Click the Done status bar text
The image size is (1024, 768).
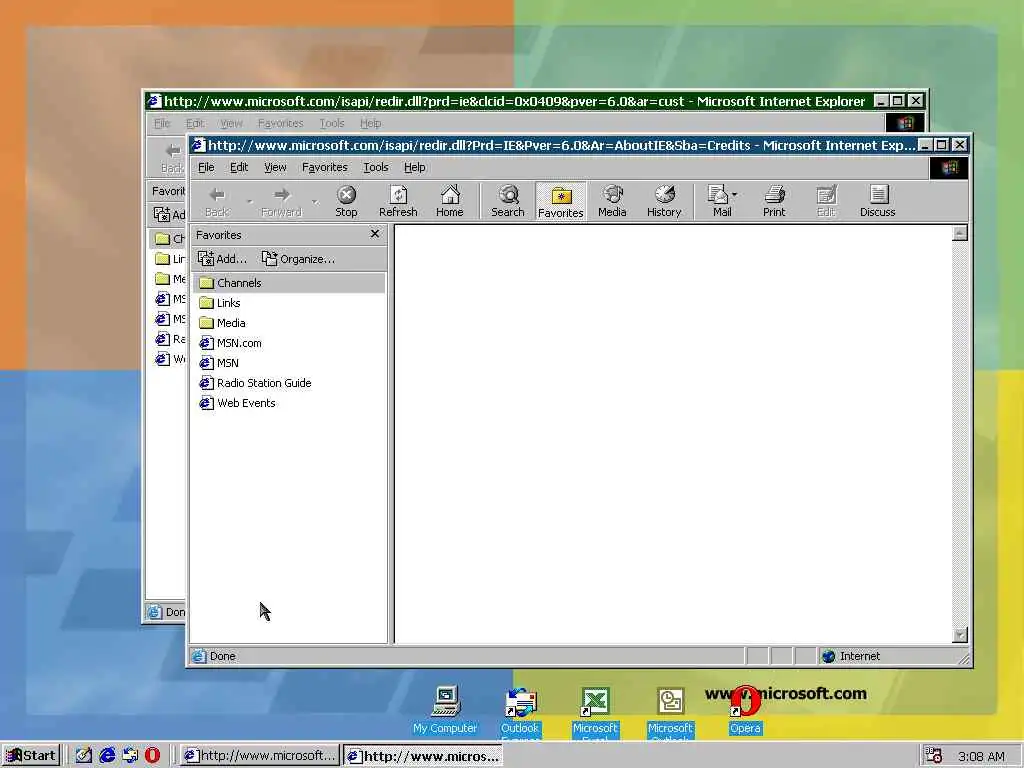point(223,656)
